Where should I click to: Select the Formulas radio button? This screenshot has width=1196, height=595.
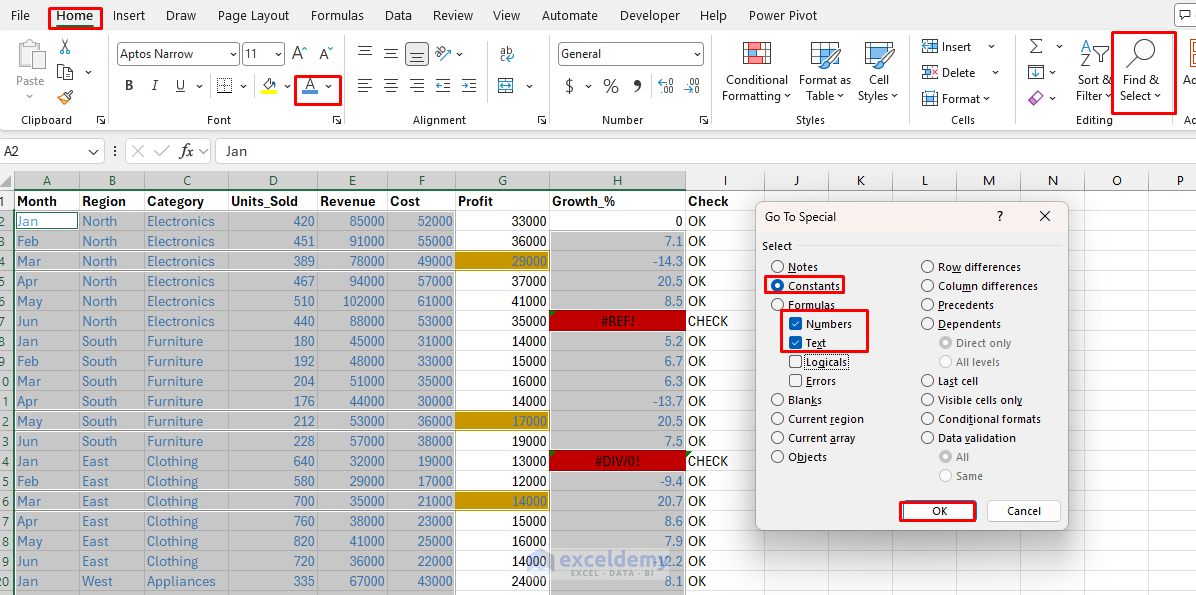point(777,305)
